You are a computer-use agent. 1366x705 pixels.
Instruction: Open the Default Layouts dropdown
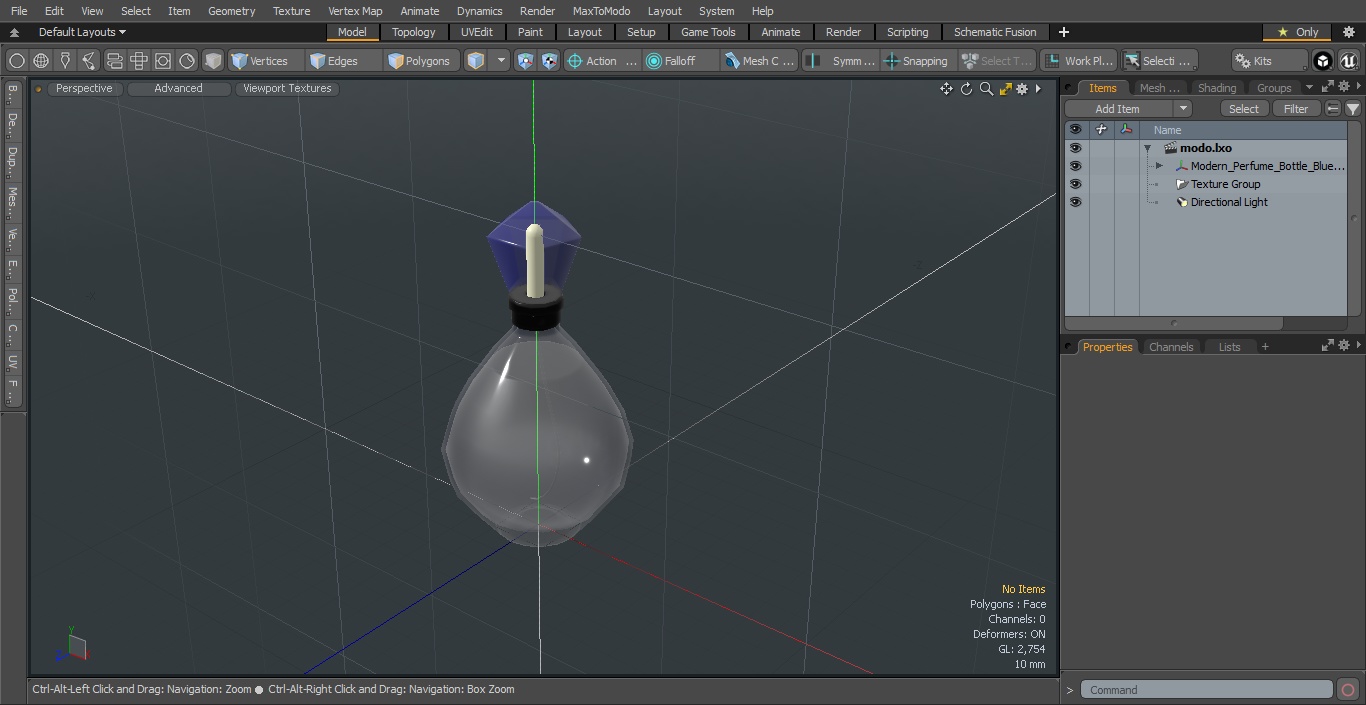pyautogui.click(x=82, y=32)
